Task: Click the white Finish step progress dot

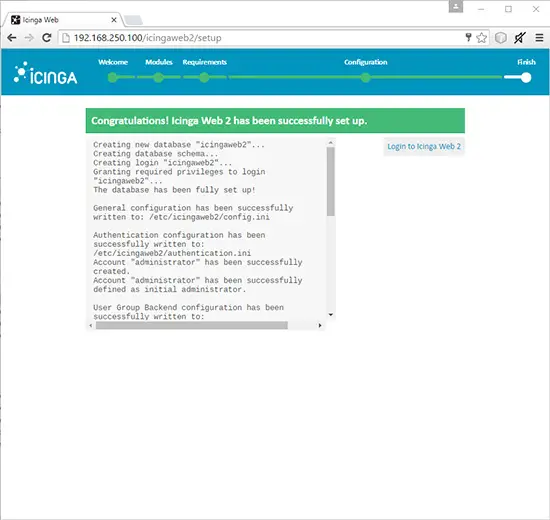Action: tap(526, 78)
